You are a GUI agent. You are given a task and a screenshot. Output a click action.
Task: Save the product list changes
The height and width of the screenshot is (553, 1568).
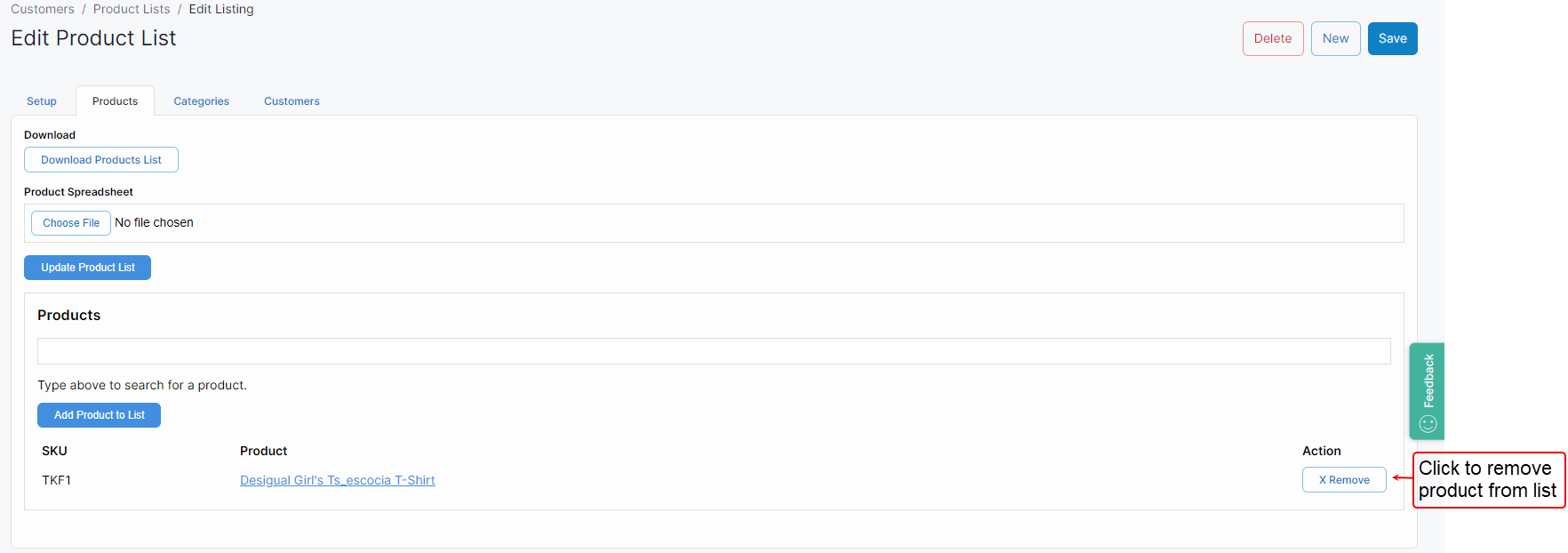1392,38
